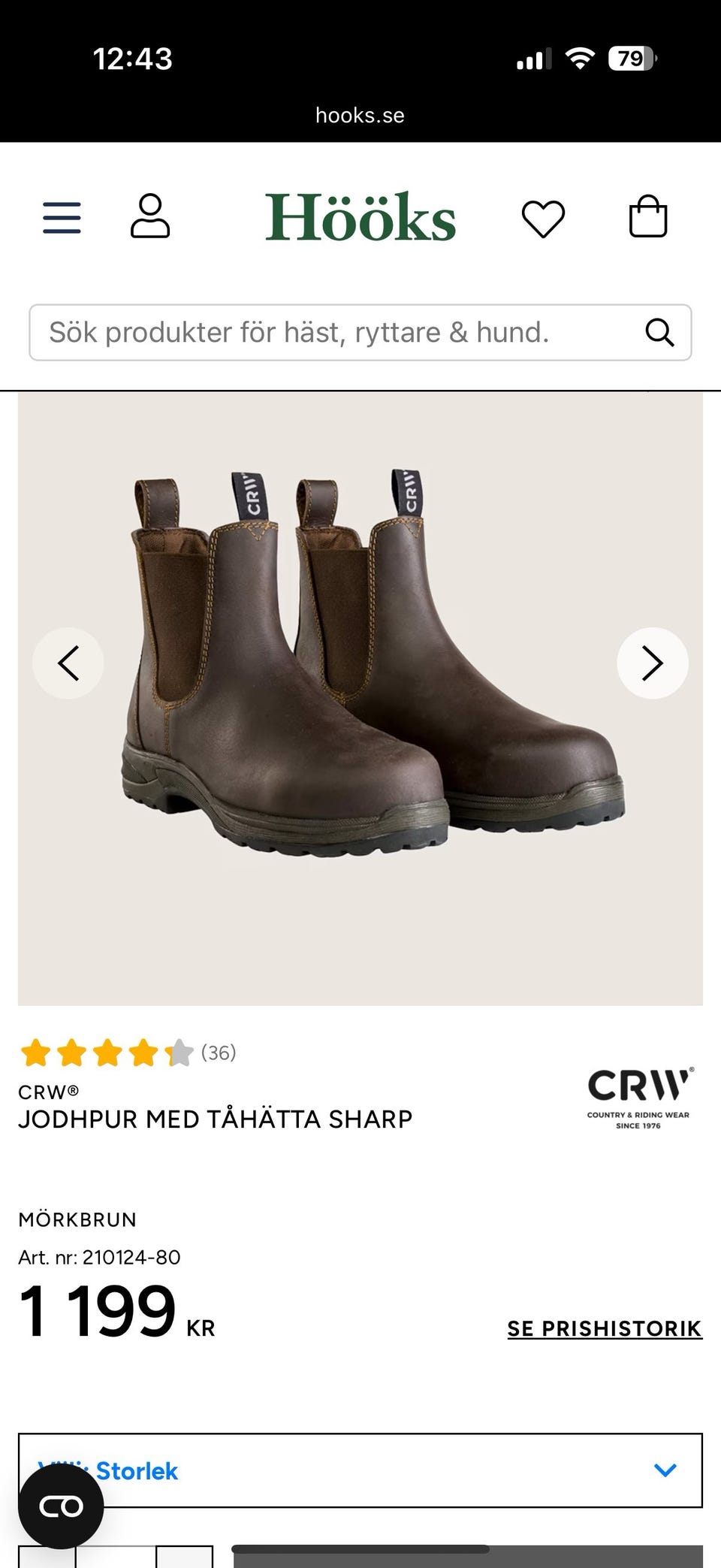The width and height of the screenshot is (721, 1568).
Task: Expand the Välj Storlek size dropdown
Action: 360,1470
